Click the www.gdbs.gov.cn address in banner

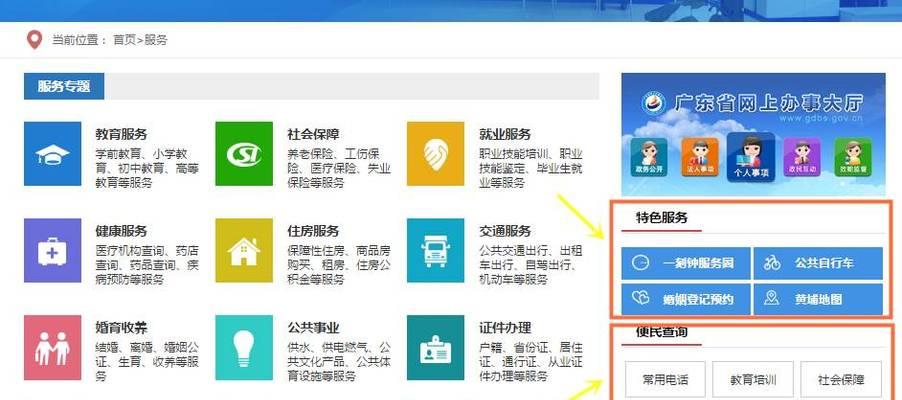[x=822, y=119]
